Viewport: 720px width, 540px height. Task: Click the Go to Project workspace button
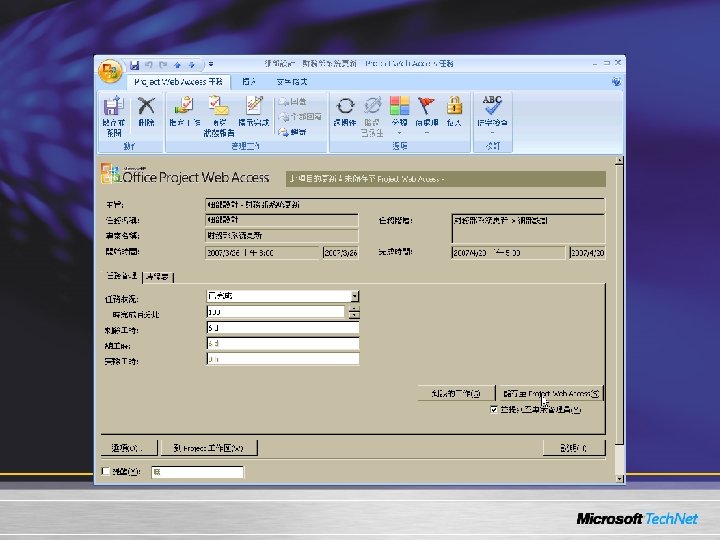(209, 448)
